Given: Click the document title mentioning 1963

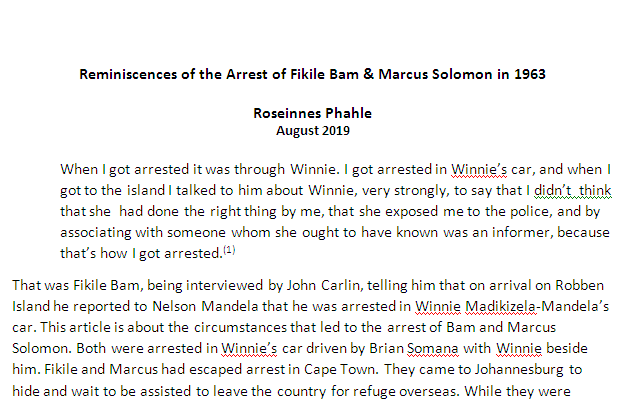Looking at the screenshot, I should (x=312, y=74).
